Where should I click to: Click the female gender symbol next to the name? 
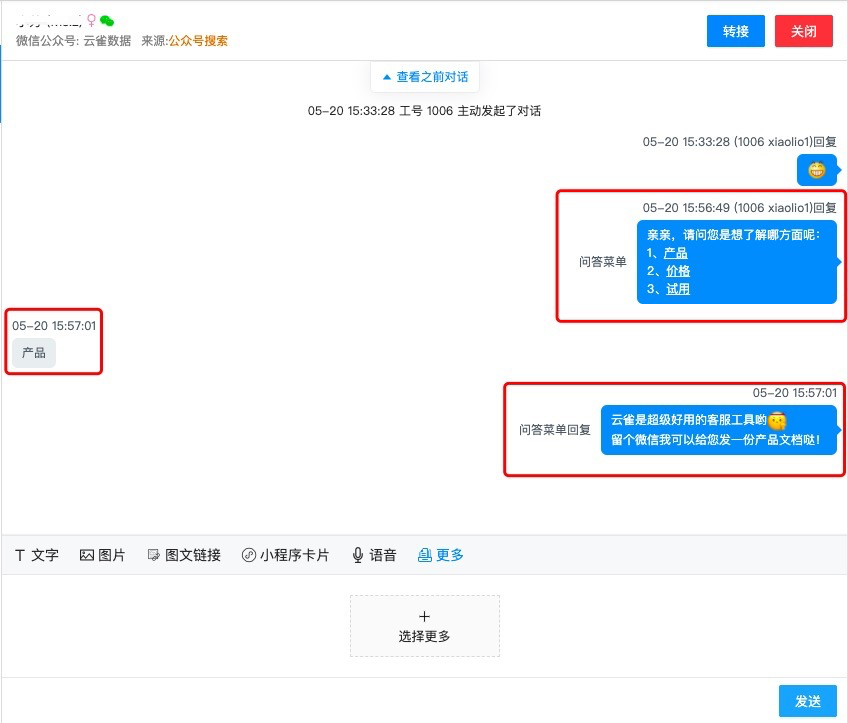pos(91,19)
